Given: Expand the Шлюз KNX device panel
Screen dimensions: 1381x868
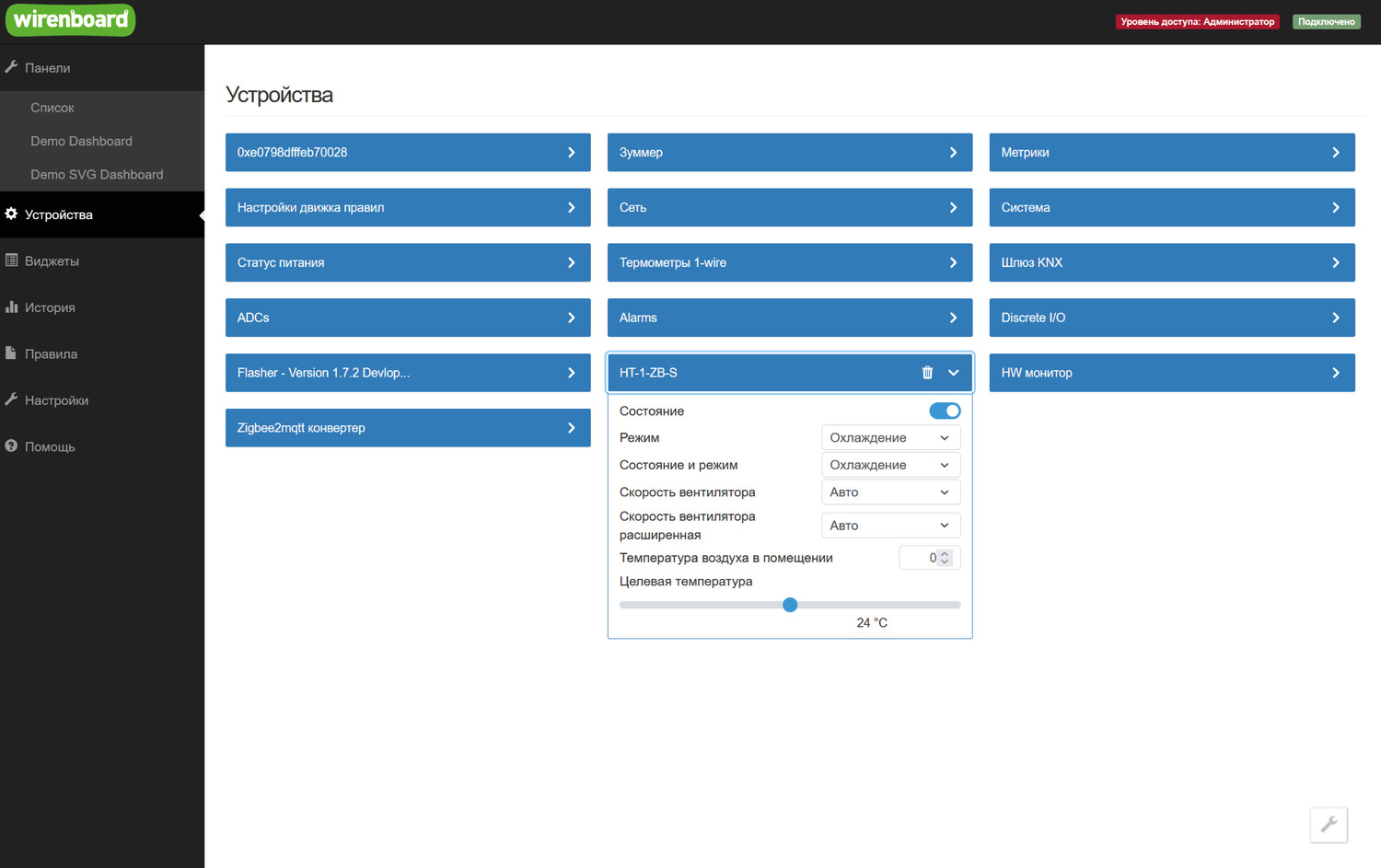Looking at the screenshot, I should point(1171,262).
